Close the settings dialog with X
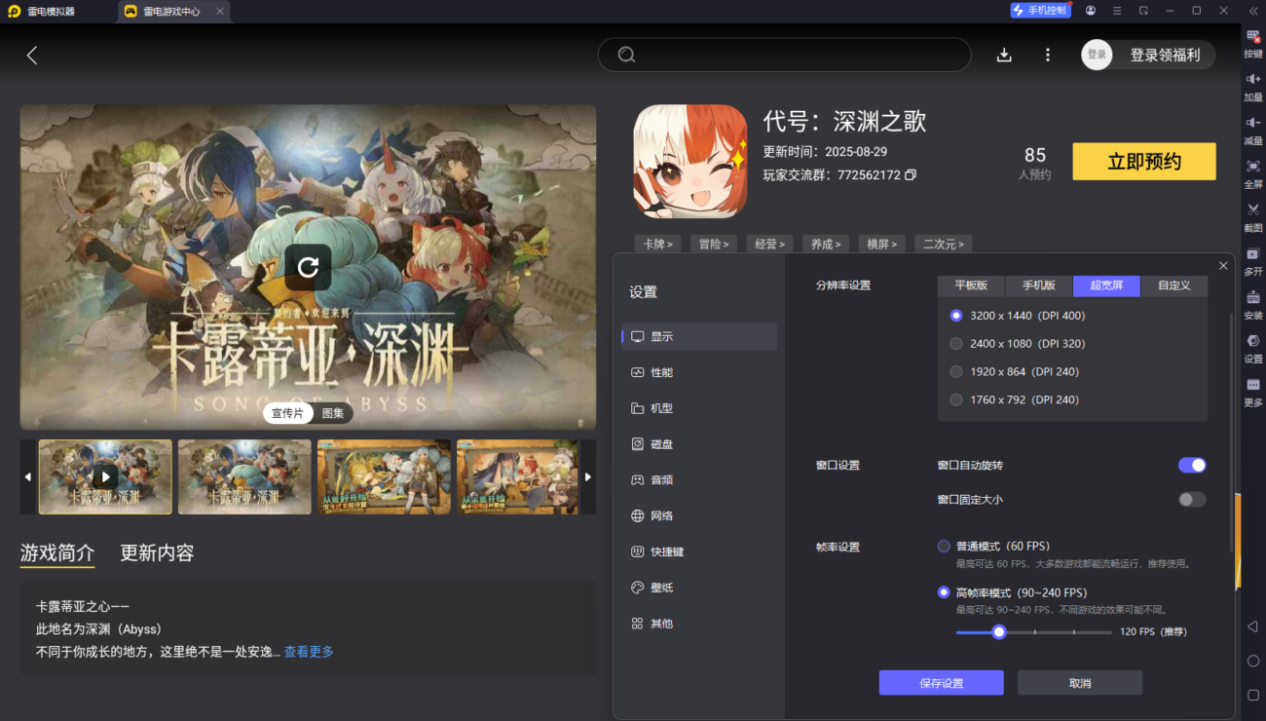Viewport: 1266px width, 721px height. pos(1223,265)
